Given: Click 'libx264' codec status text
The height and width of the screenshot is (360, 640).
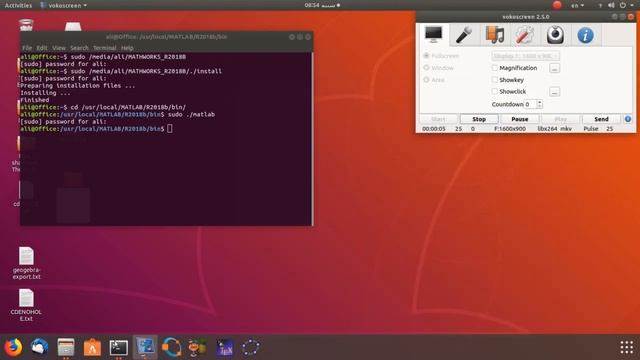Looking at the screenshot, I should pyautogui.click(x=547, y=129).
